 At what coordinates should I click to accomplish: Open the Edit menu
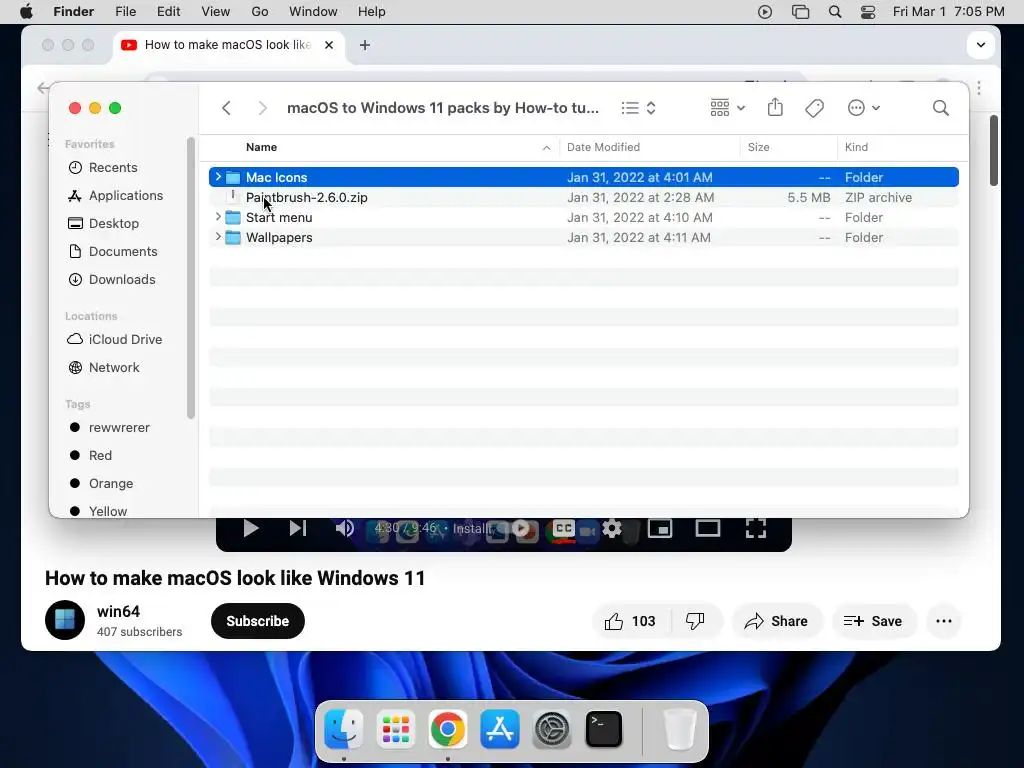(168, 12)
